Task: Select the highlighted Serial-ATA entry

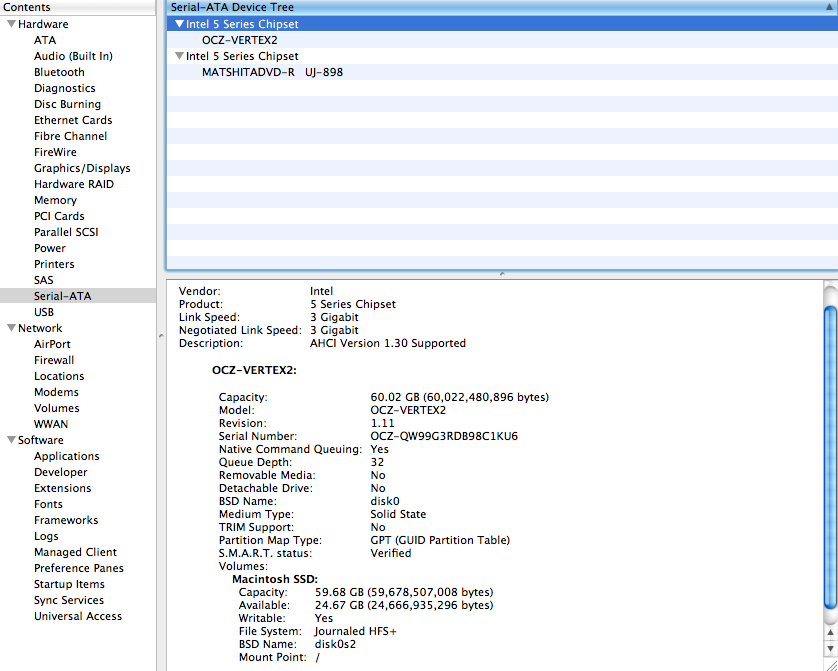Action: point(78,296)
